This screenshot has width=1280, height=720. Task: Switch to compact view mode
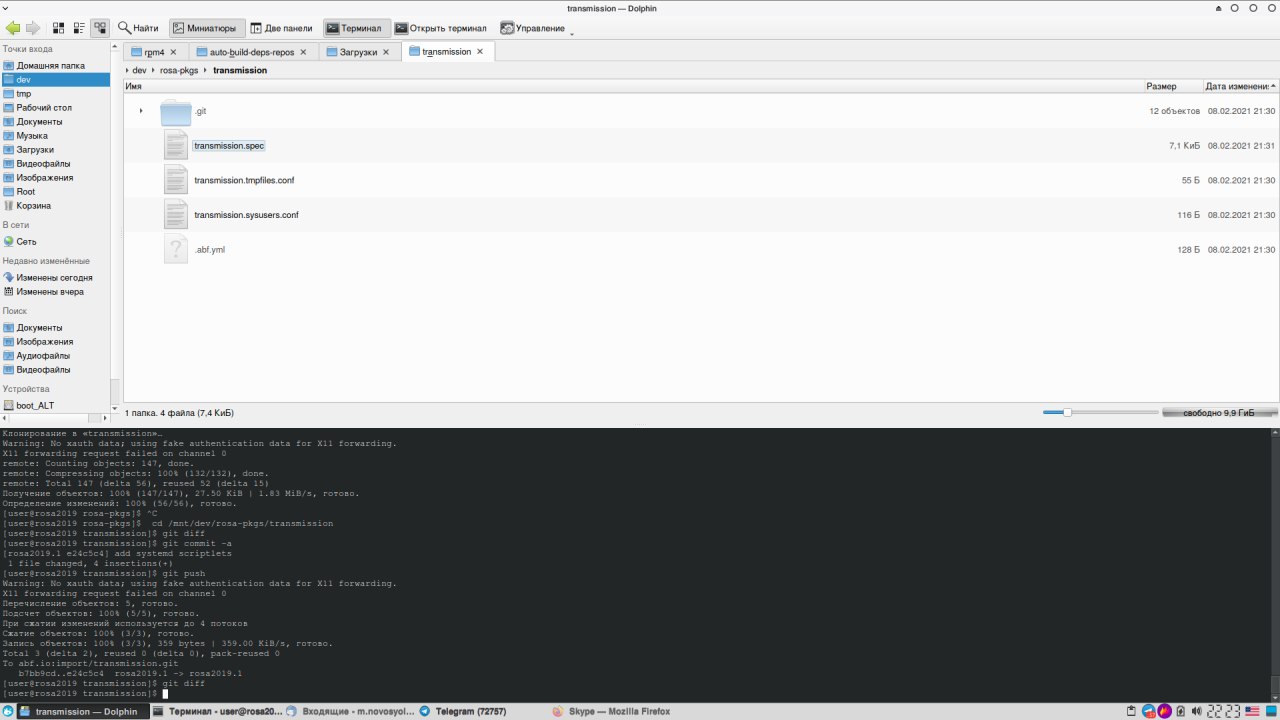[79, 28]
